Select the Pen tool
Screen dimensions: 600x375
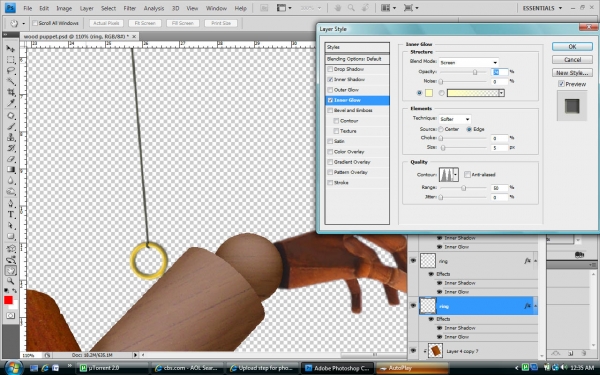[x=10, y=204]
